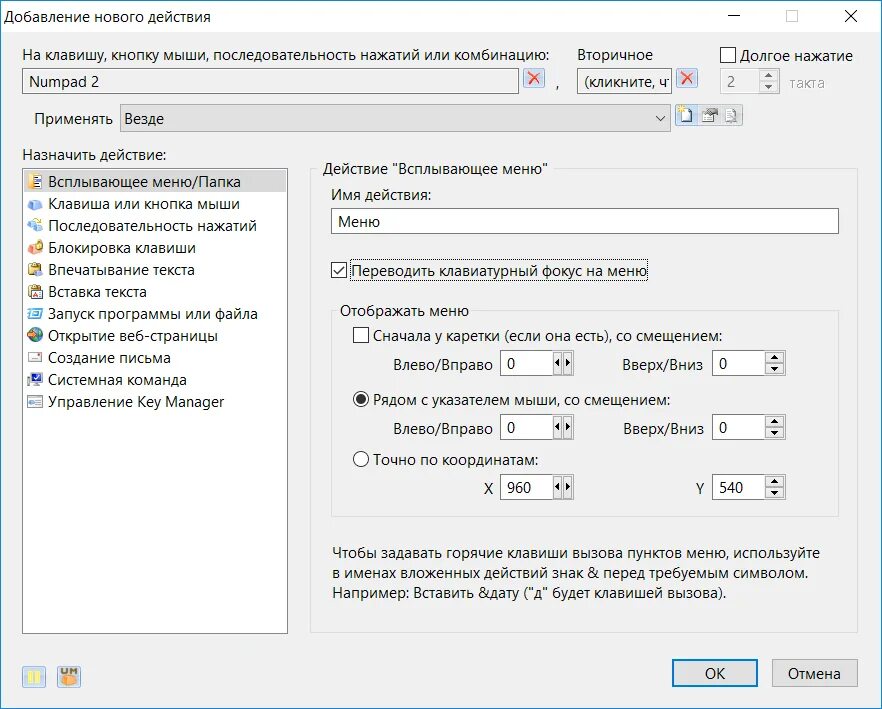This screenshot has width=882, height=709.
Task: Copy the apply-condition rule icon
Action: point(731,115)
